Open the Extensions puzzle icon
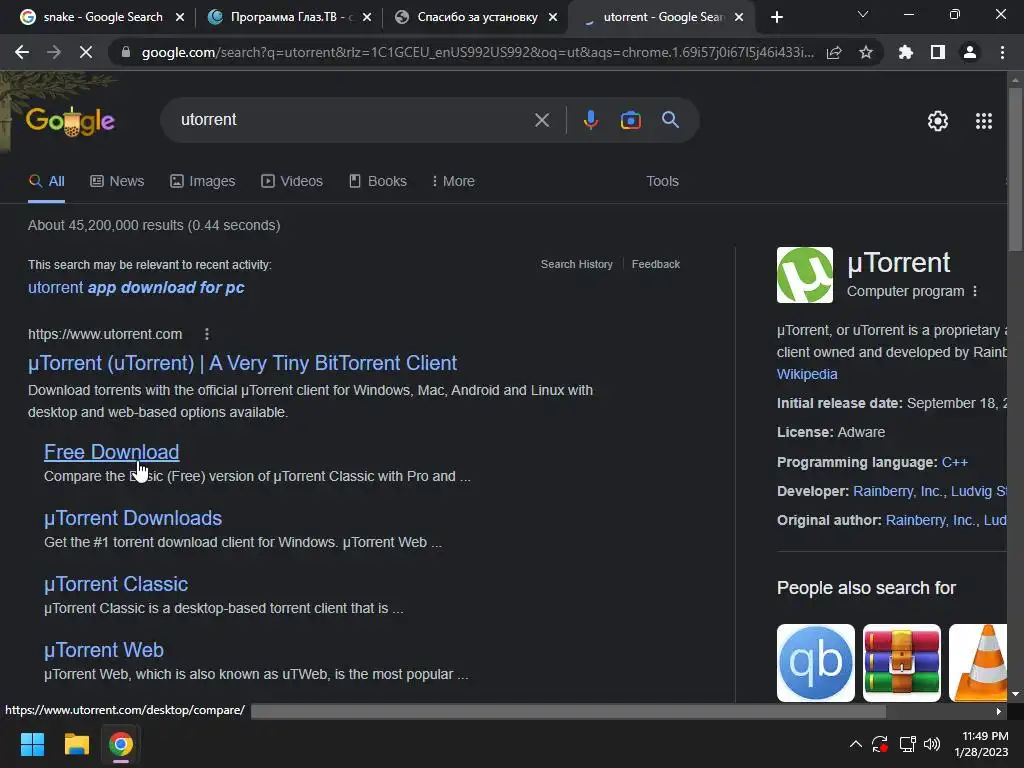 [906, 52]
